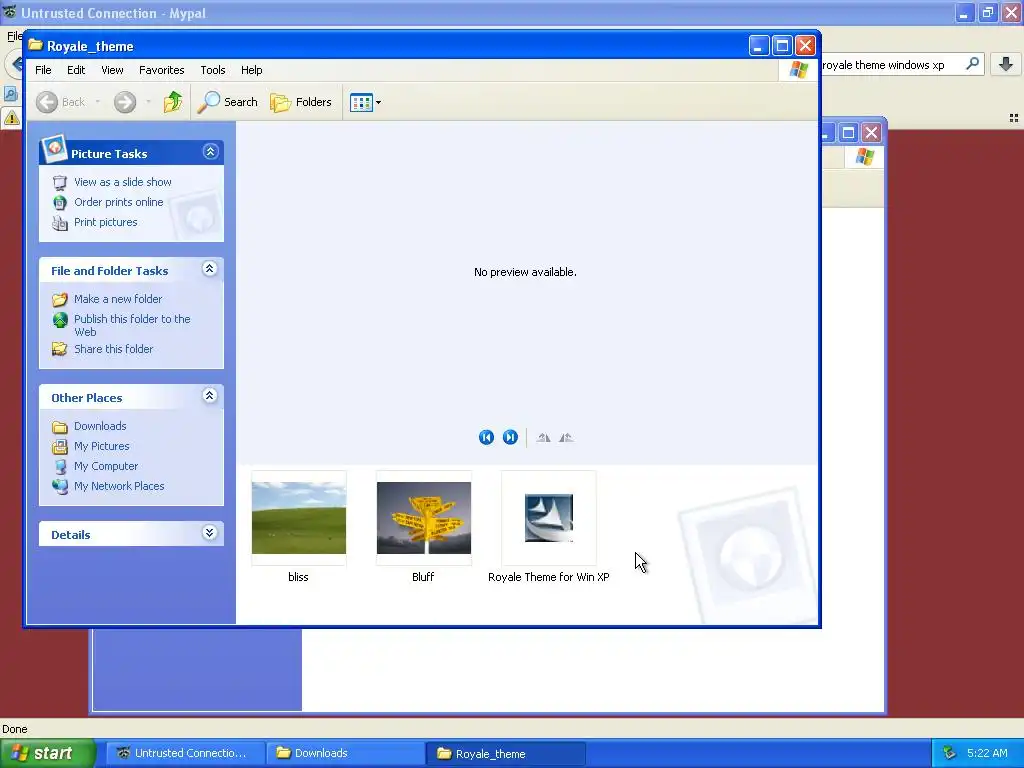Click View as a slide show
The height and width of the screenshot is (768, 1024).
123,182
